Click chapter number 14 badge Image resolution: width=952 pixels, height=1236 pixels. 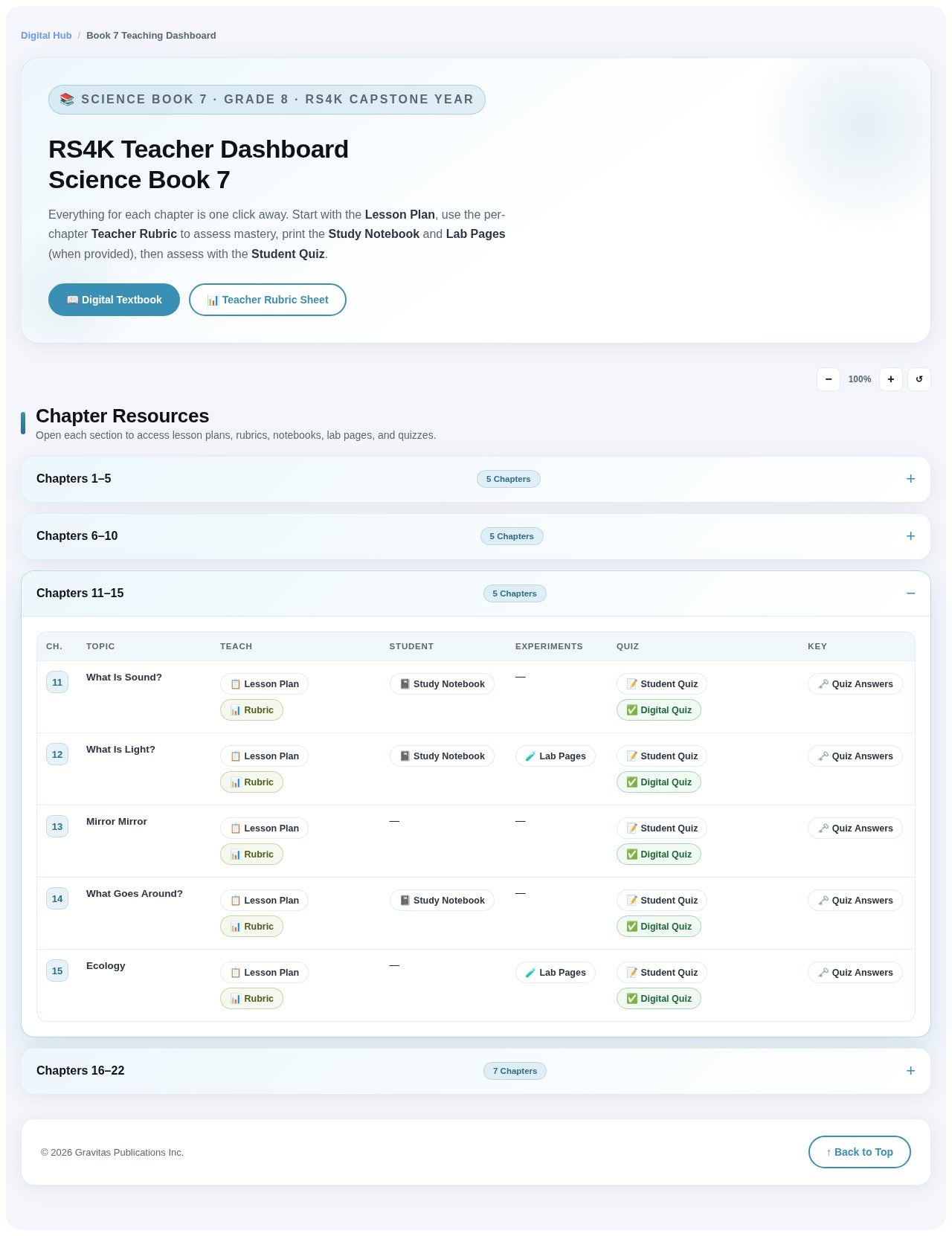(x=57, y=898)
